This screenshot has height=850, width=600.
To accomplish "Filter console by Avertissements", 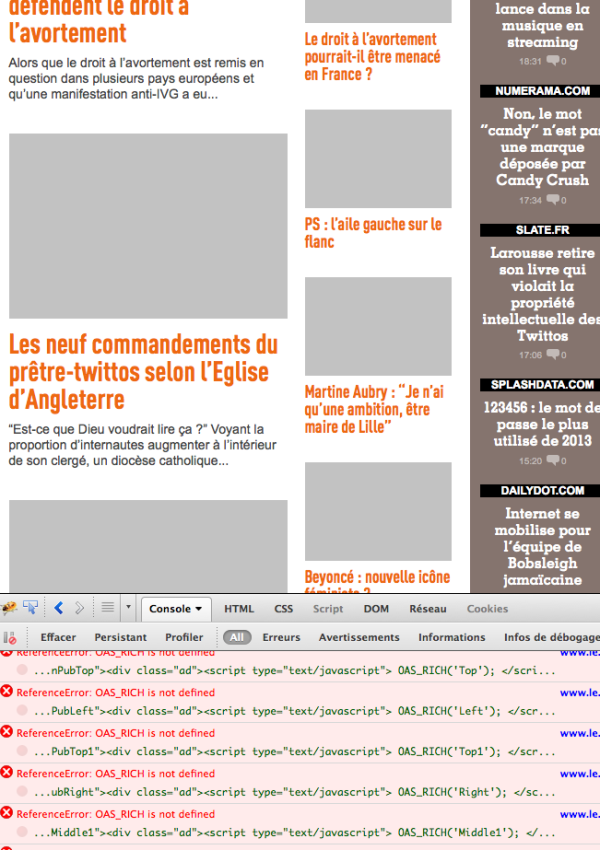I will pyautogui.click(x=359, y=638).
